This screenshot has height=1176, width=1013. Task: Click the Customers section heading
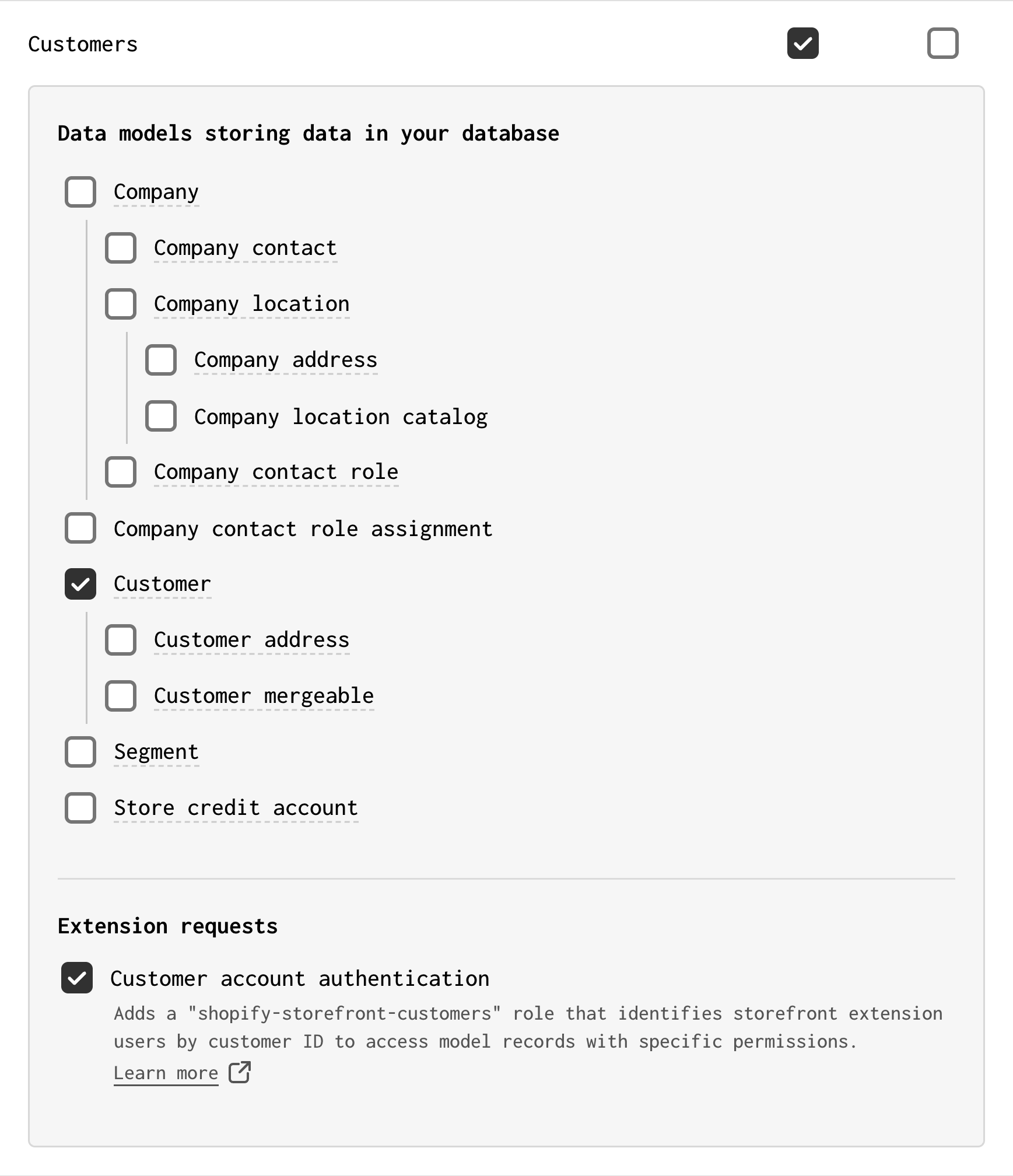coord(83,44)
